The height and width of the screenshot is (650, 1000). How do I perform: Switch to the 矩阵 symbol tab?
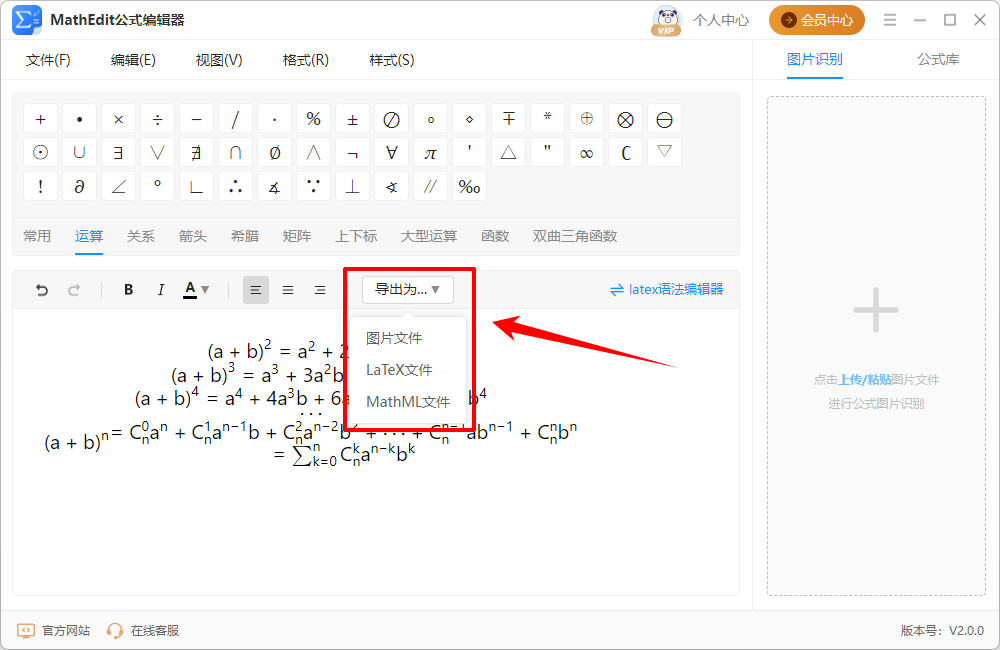click(x=297, y=236)
